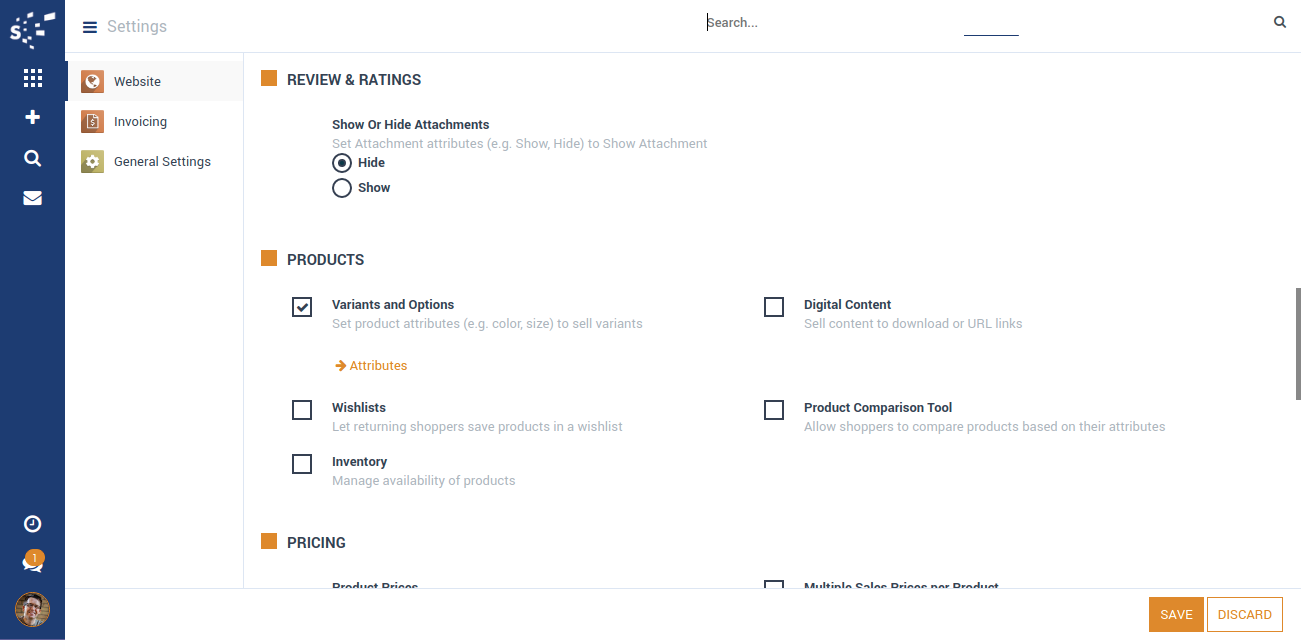Open the apps grid icon in sidebar

(32, 78)
